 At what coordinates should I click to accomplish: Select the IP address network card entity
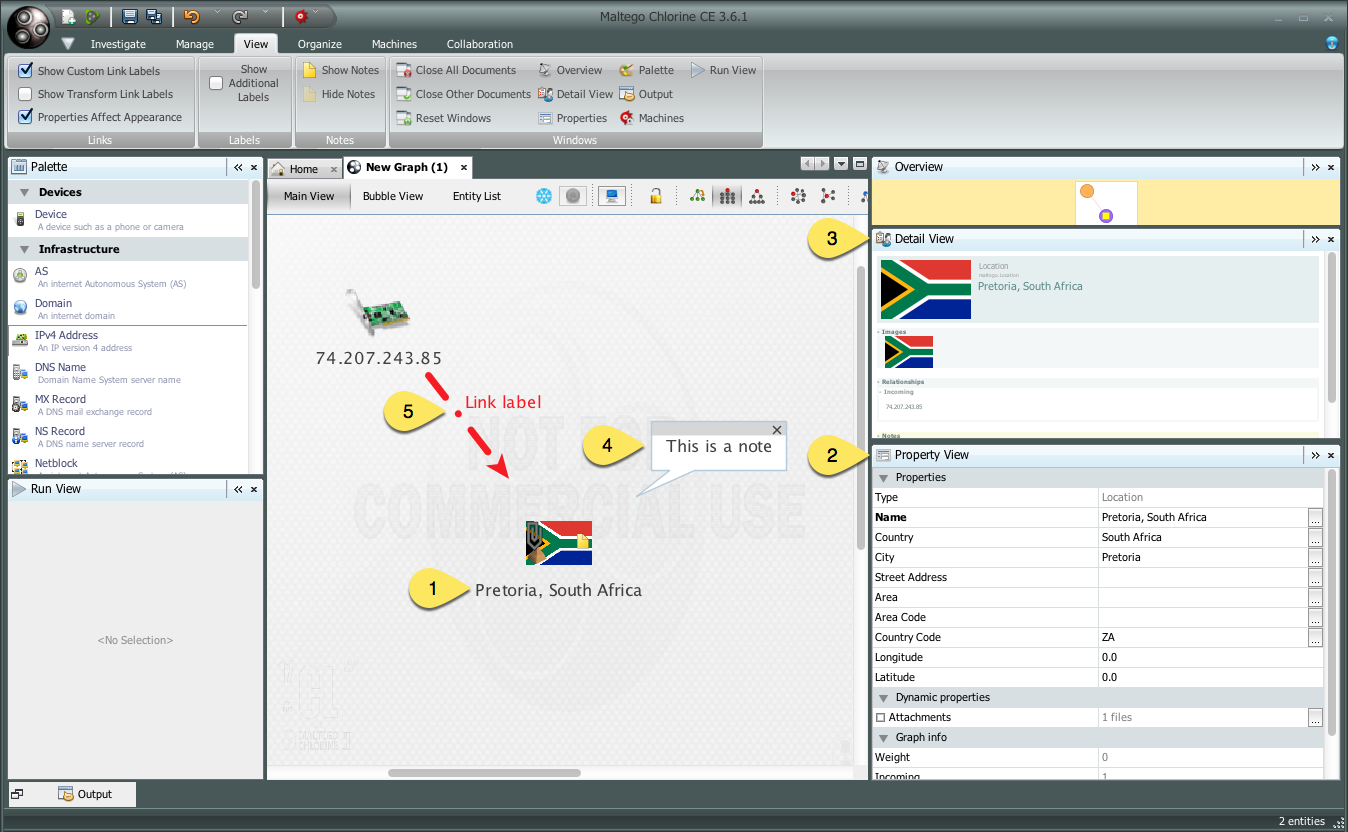378,312
